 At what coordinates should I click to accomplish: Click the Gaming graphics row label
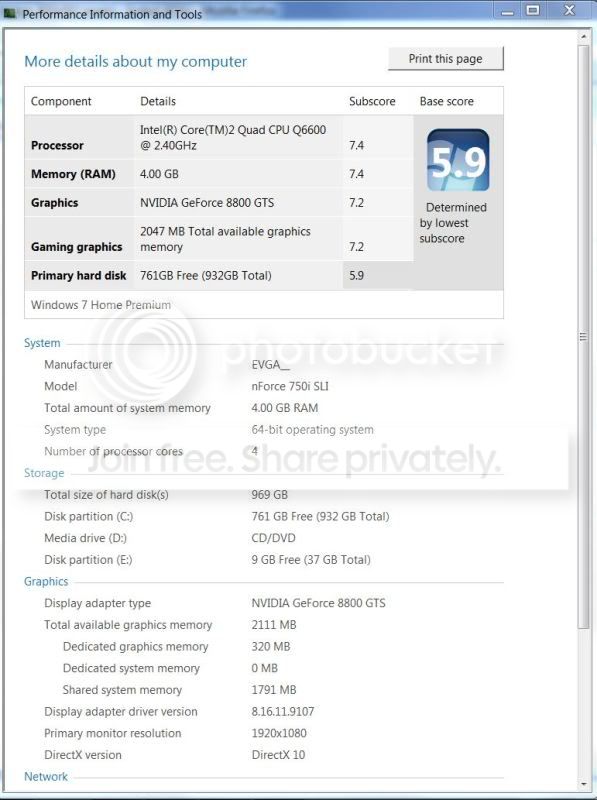pyautogui.click(x=77, y=247)
